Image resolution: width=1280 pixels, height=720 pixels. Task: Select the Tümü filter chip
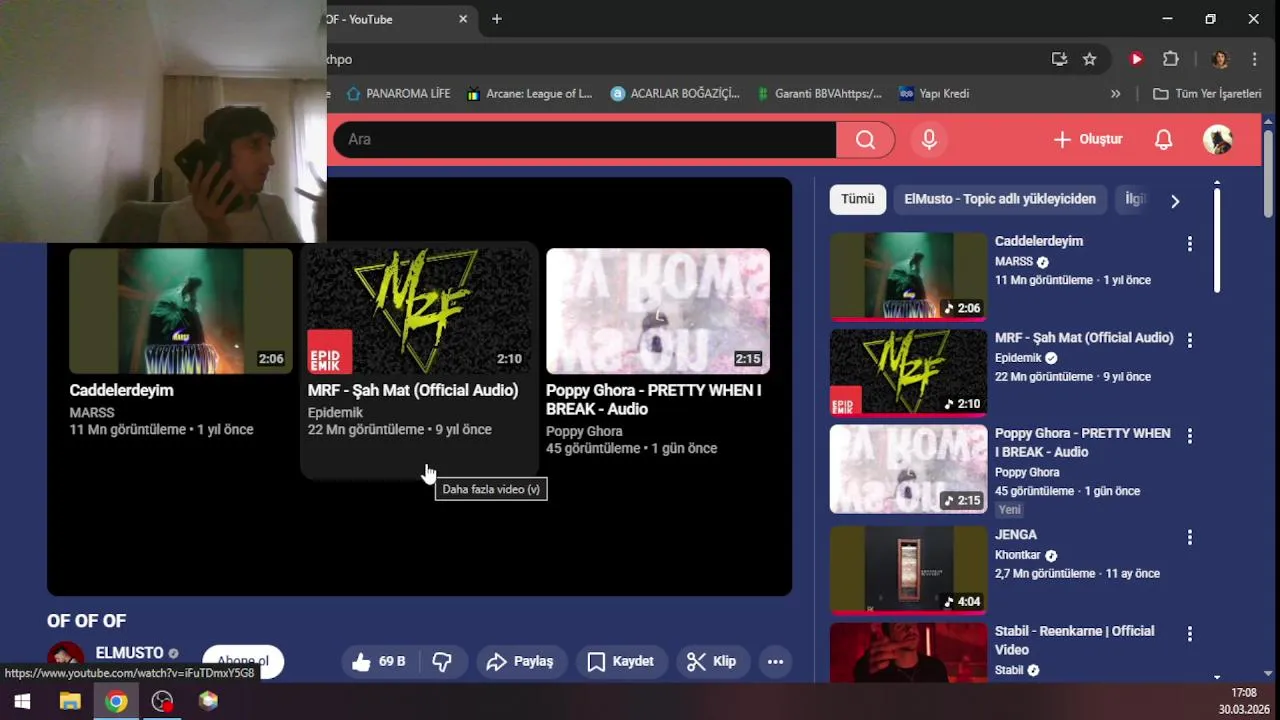(x=857, y=199)
